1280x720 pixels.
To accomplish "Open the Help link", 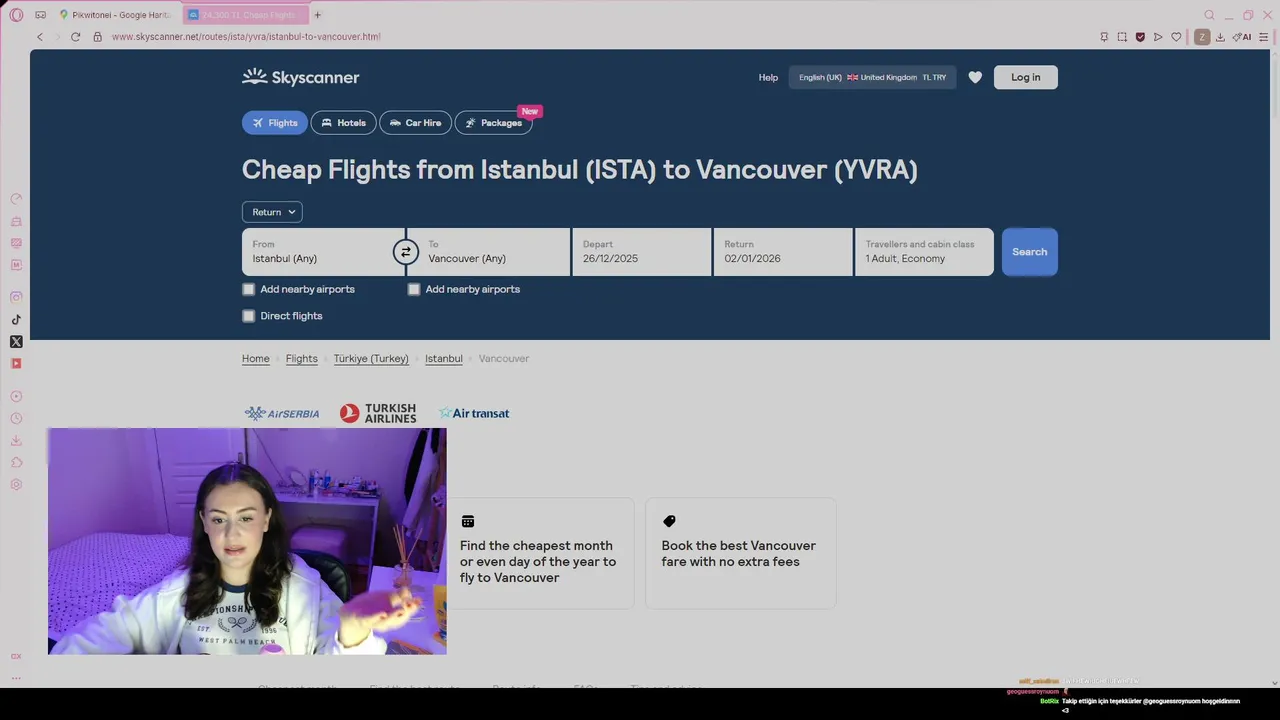I will [768, 77].
